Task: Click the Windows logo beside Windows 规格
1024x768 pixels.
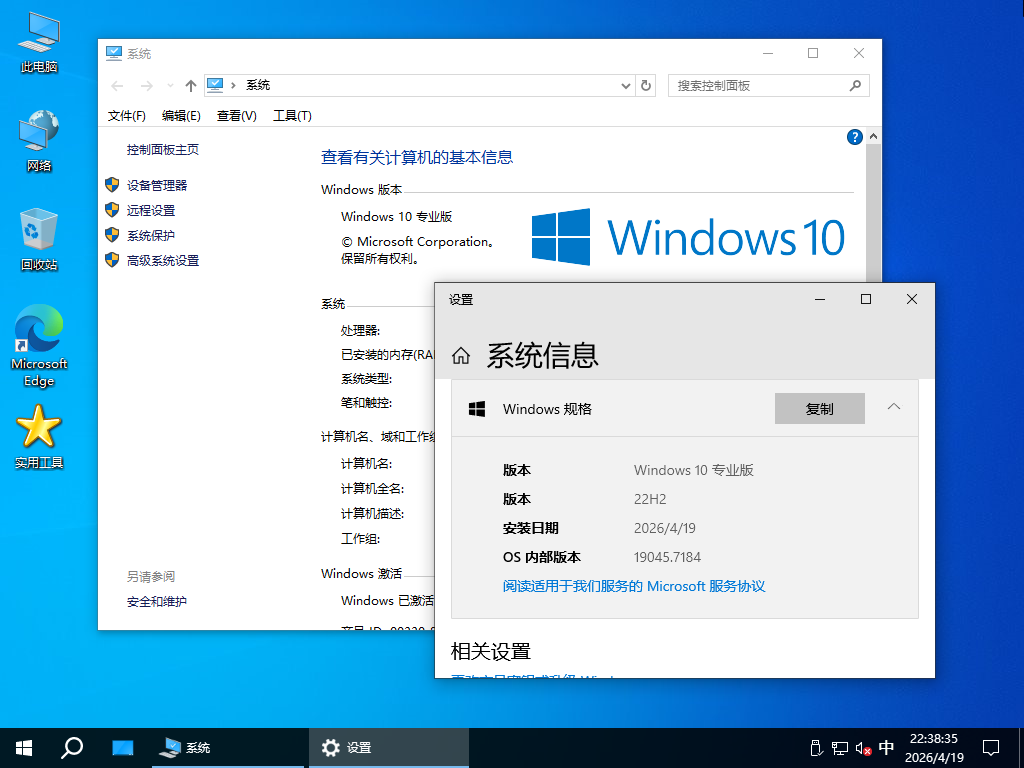Action: 477,409
